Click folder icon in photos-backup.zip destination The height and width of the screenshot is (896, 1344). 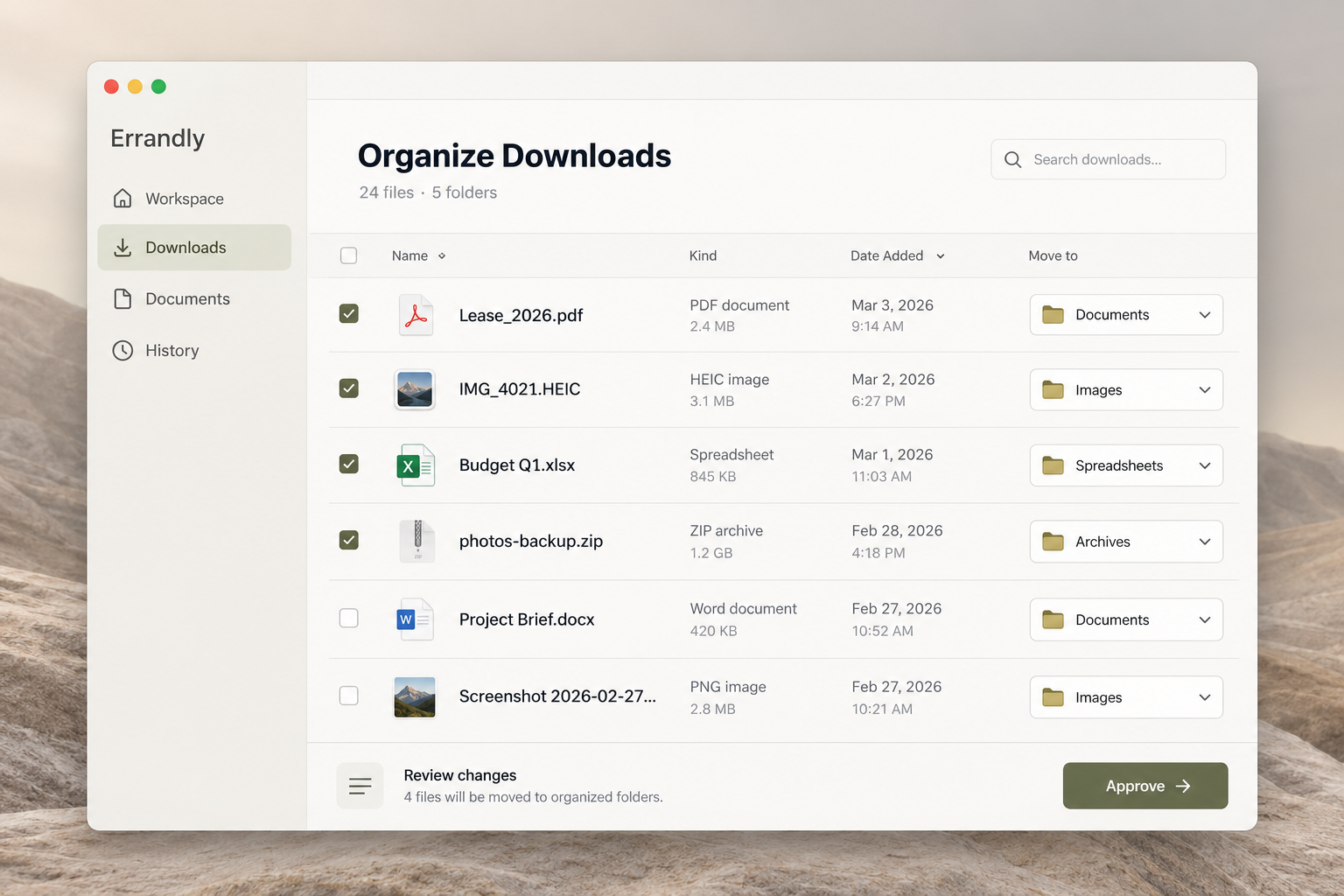1053,542
